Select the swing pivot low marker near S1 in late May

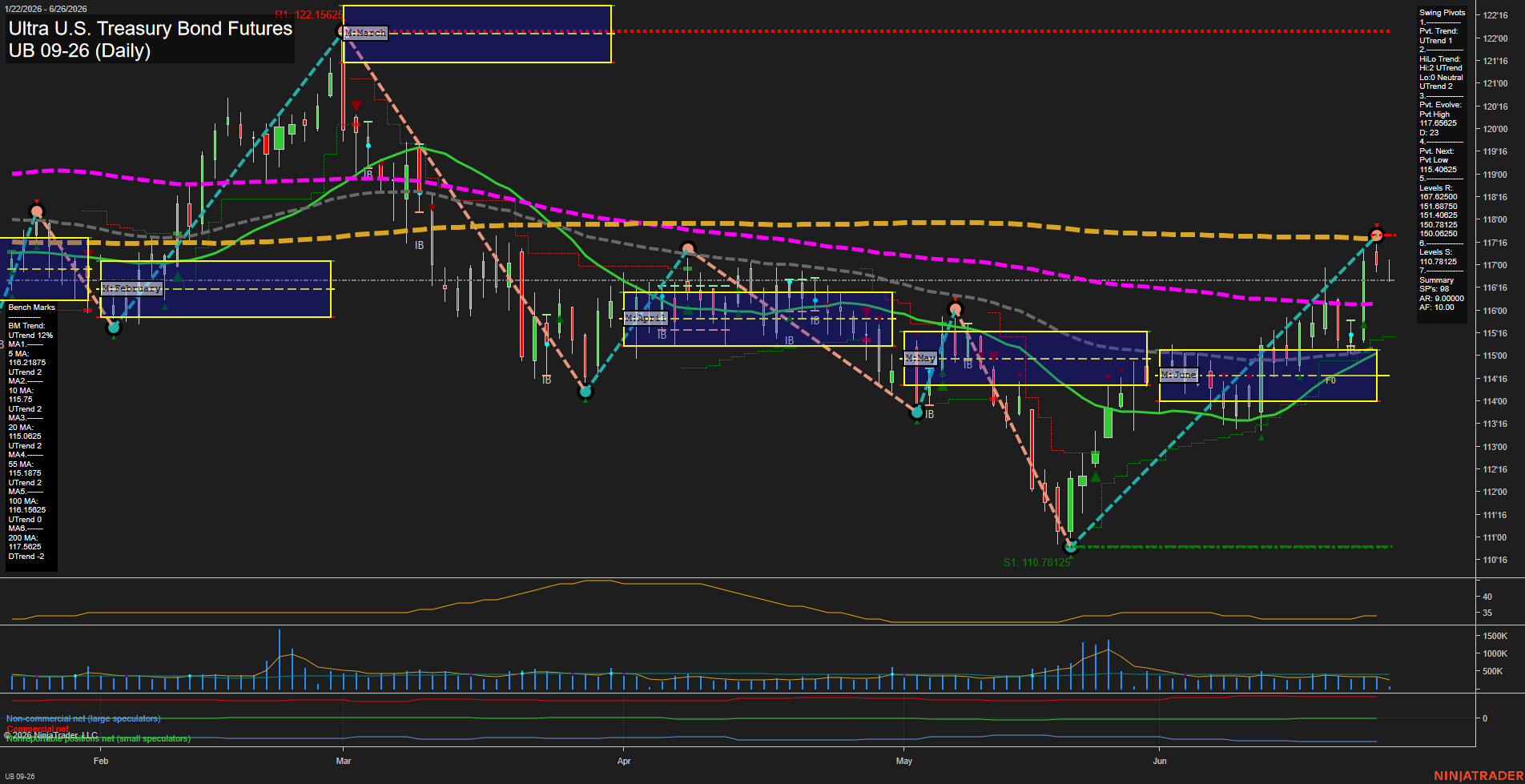pos(1071,547)
